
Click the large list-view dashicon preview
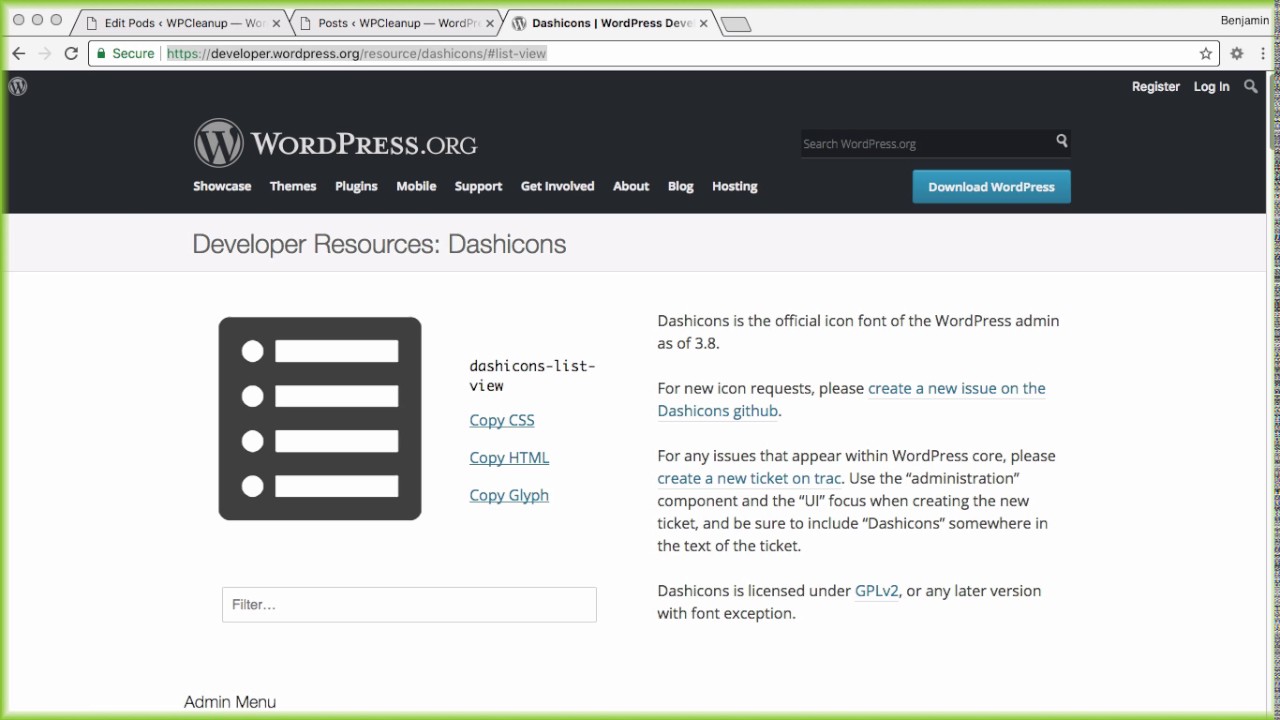click(320, 418)
